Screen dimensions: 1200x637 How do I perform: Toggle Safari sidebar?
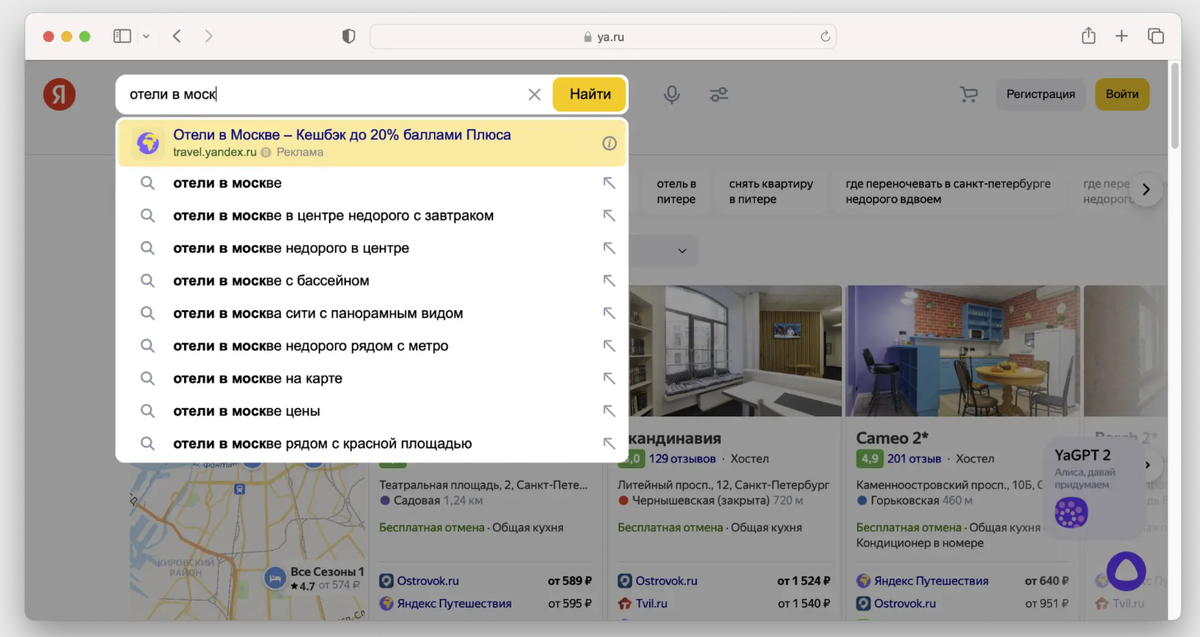pyautogui.click(x=122, y=36)
